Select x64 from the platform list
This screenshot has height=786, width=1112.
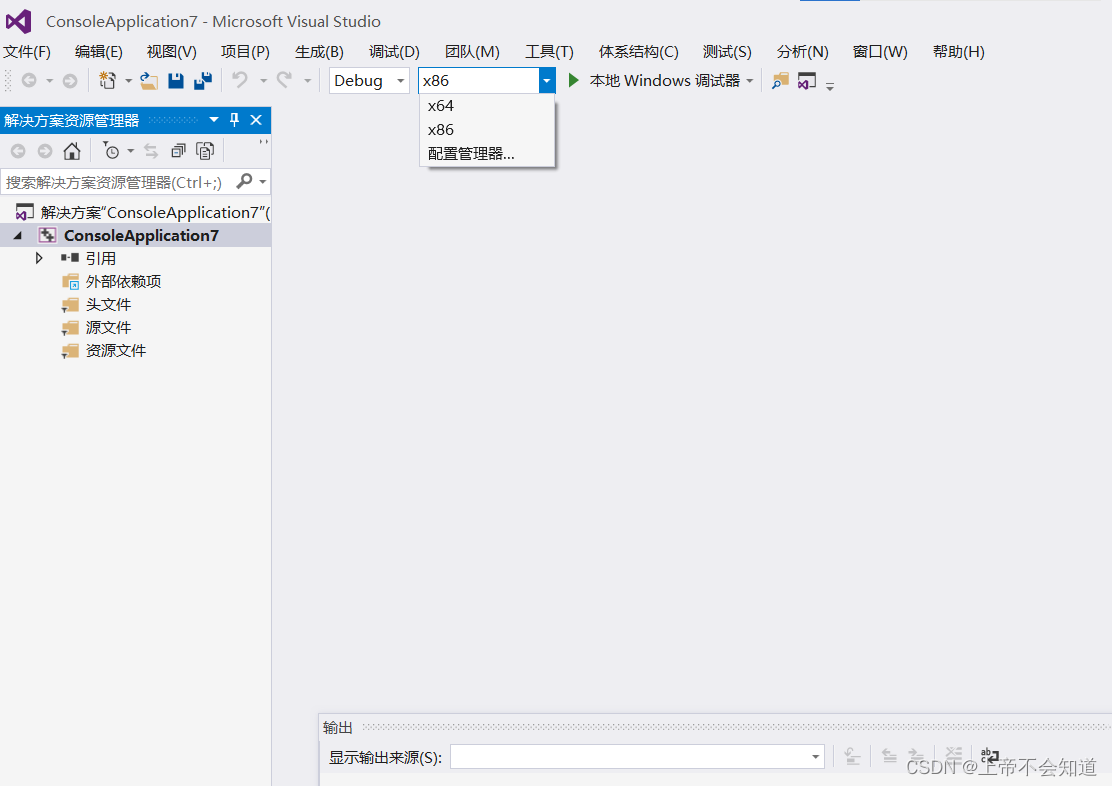[487, 106]
